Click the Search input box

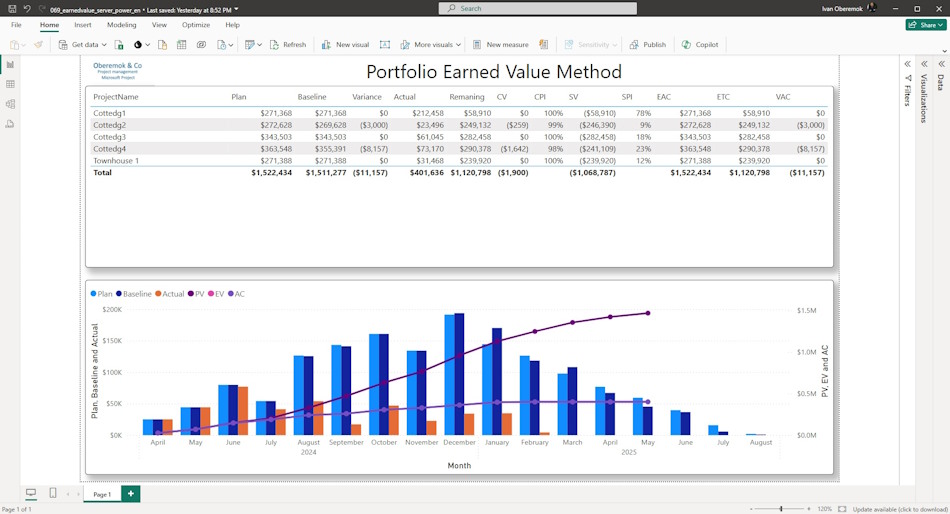[x=538, y=8]
